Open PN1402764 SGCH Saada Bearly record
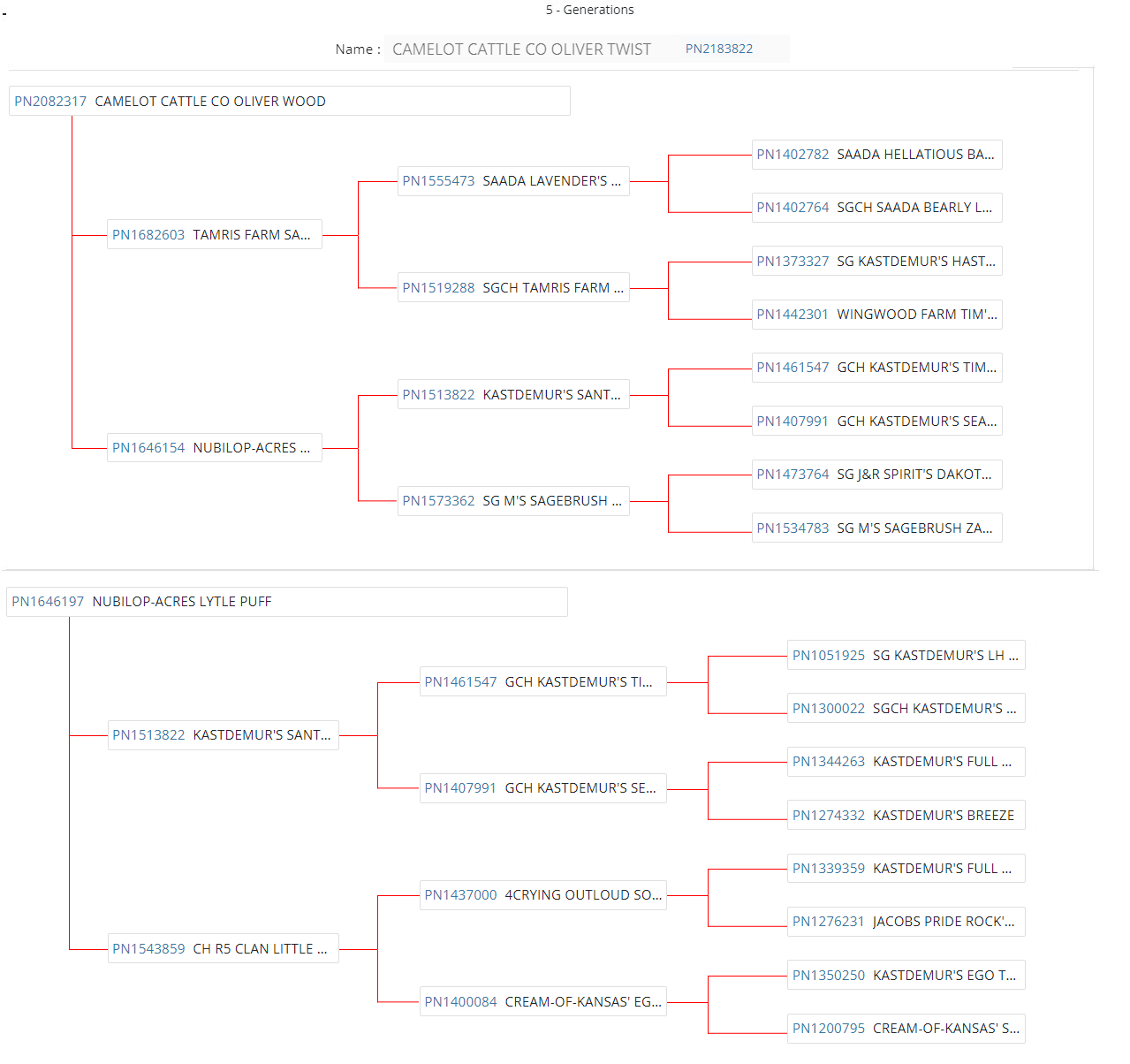 793,208
